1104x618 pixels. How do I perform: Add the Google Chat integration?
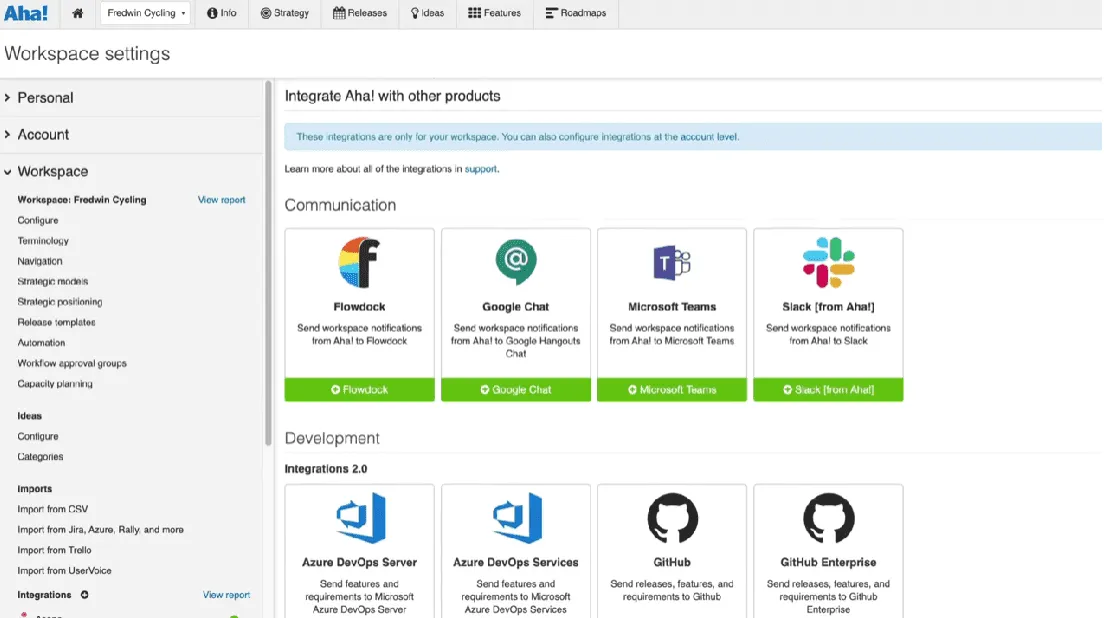tap(516, 389)
